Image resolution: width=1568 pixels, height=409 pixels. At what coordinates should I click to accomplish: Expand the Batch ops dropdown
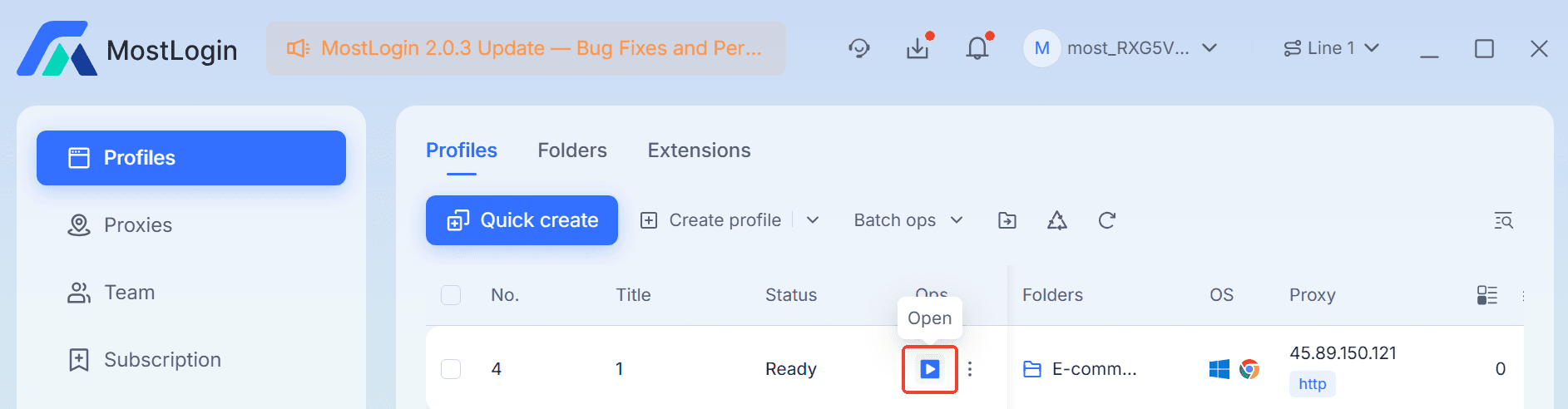908,220
